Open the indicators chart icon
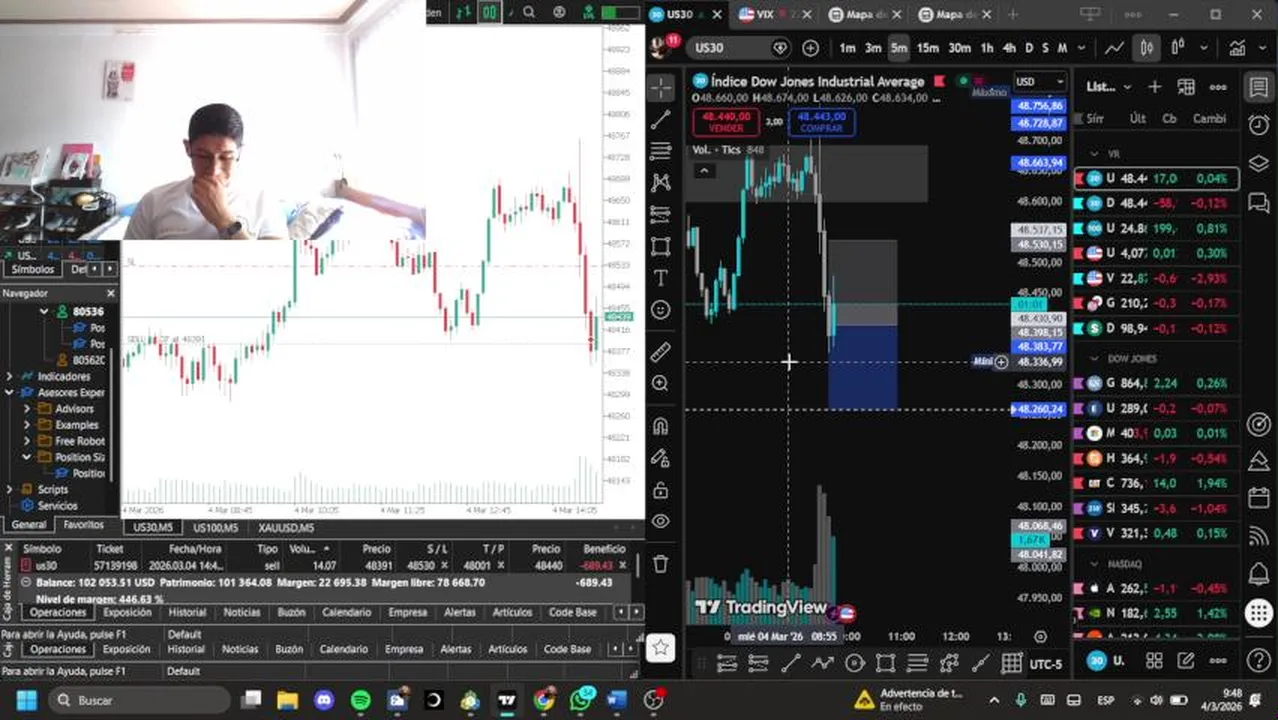This screenshot has width=1278, height=720. 1238,48
